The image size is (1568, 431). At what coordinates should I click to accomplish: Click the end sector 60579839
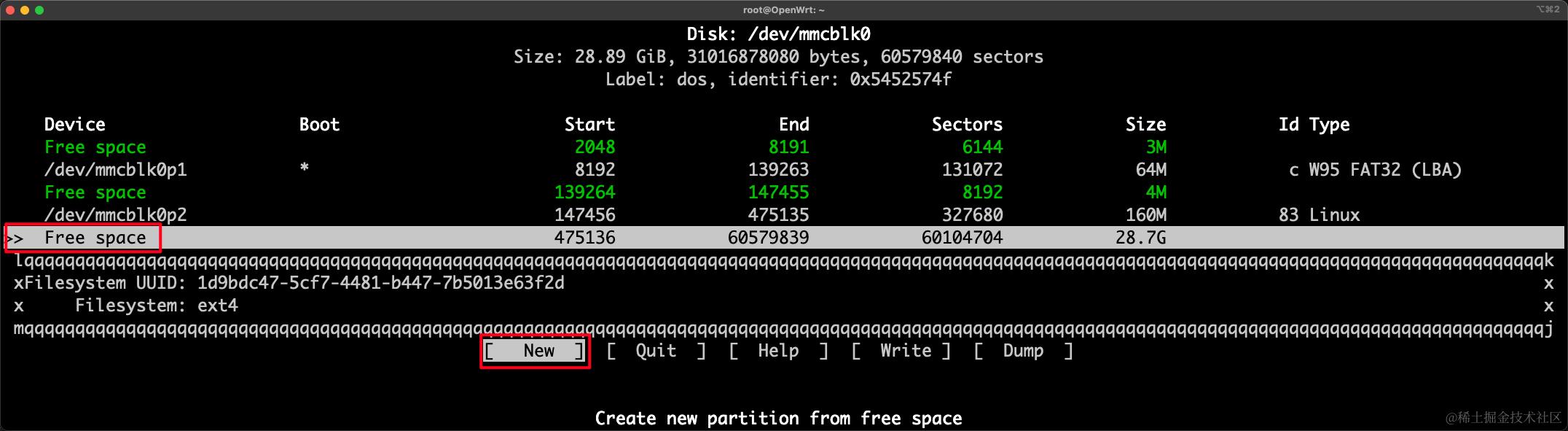[768, 238]
